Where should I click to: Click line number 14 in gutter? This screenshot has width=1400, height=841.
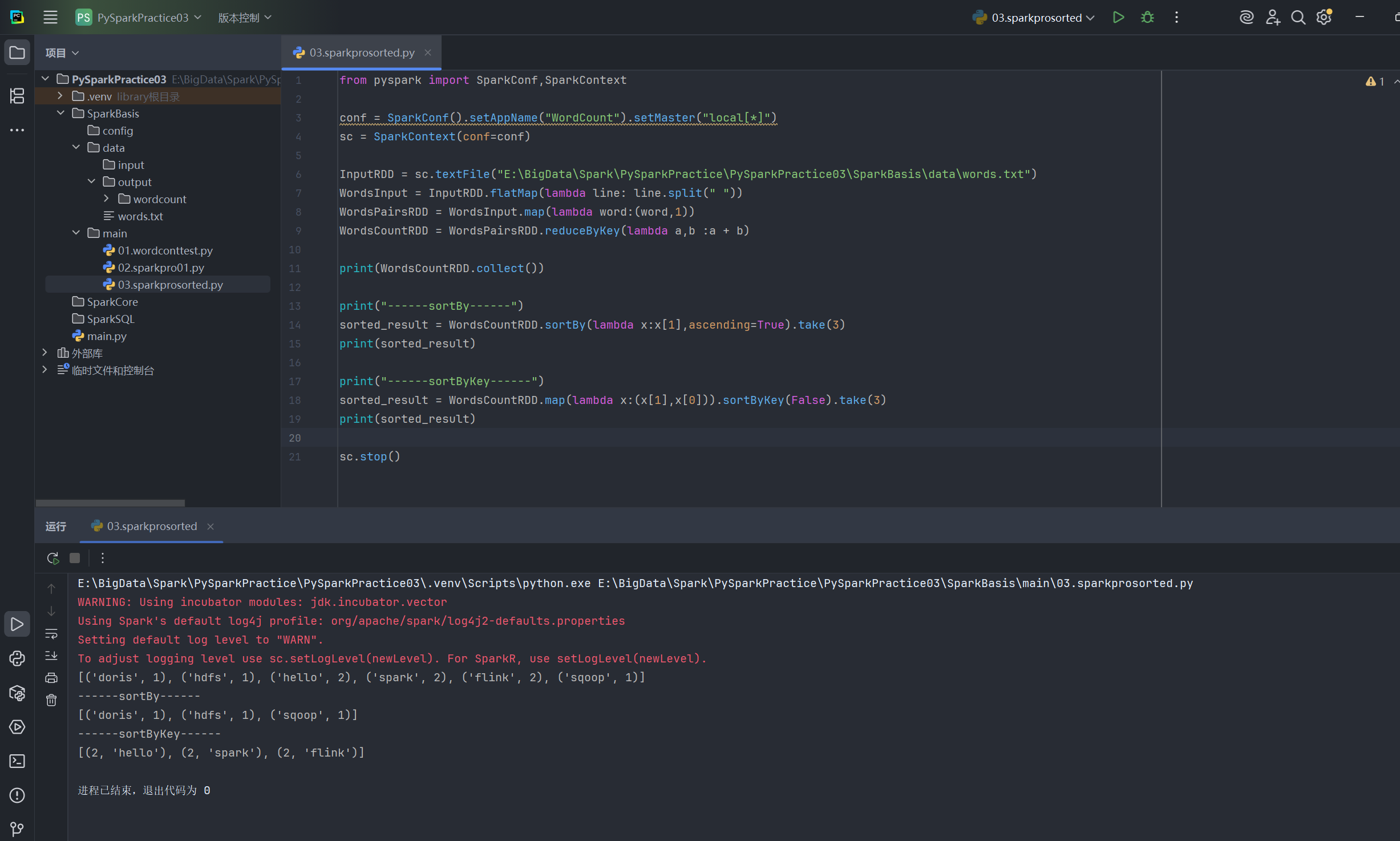point(294,325)
